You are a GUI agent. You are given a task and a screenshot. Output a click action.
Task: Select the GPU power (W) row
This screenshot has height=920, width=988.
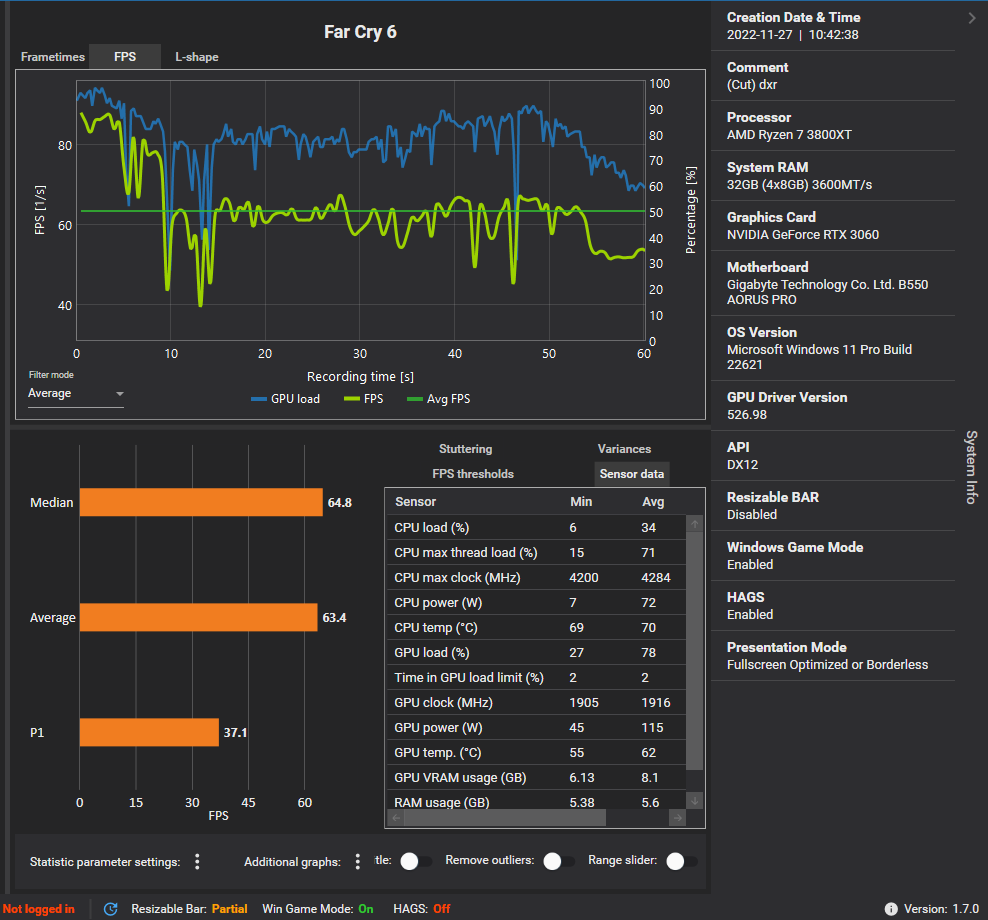[536, 727]
